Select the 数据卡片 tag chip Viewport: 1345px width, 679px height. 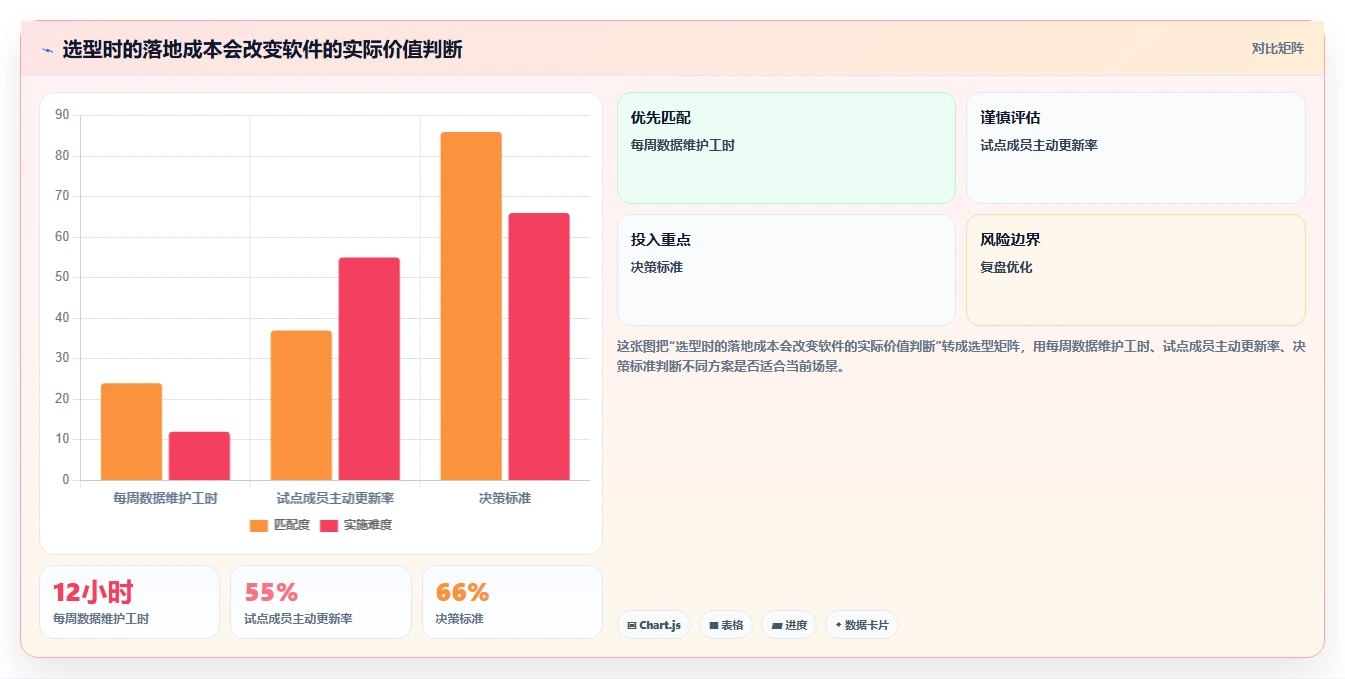[862, 625]
